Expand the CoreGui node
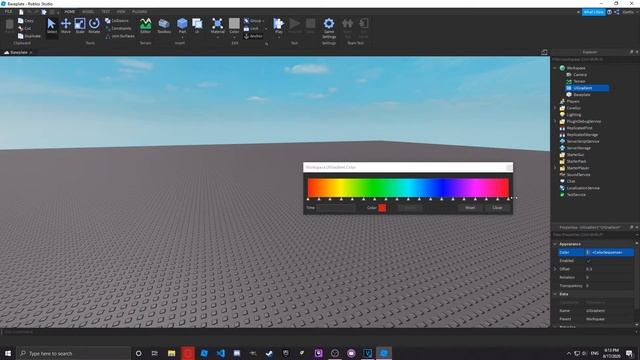The image size is (640, 360). (x=555, y=108)
